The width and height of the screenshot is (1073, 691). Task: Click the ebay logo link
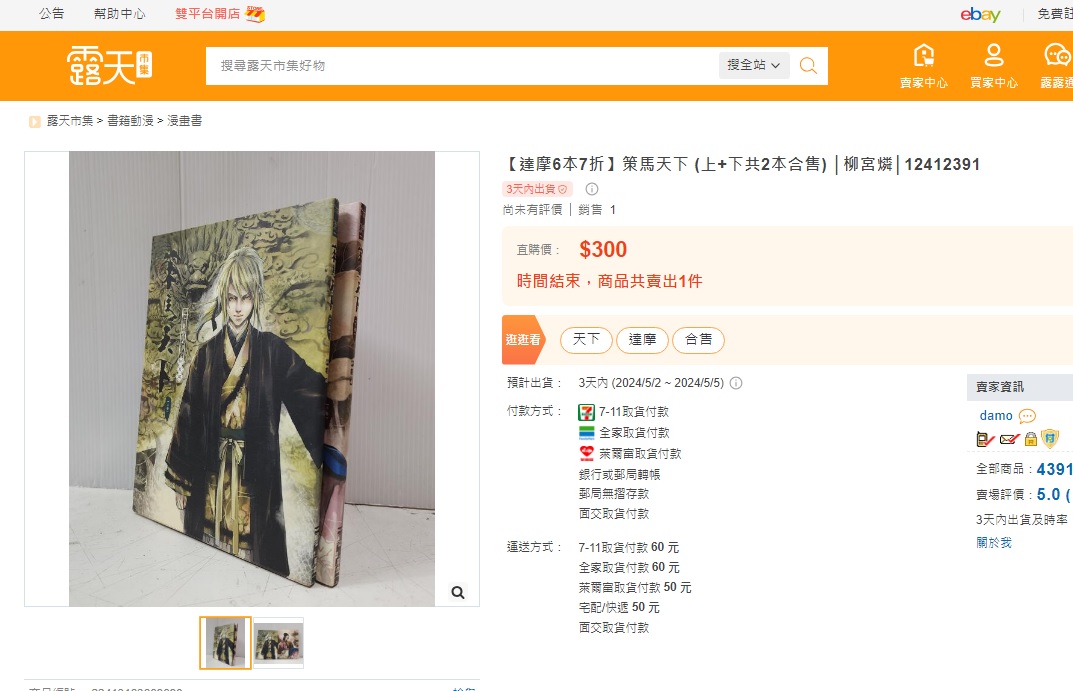click(980, 14)
